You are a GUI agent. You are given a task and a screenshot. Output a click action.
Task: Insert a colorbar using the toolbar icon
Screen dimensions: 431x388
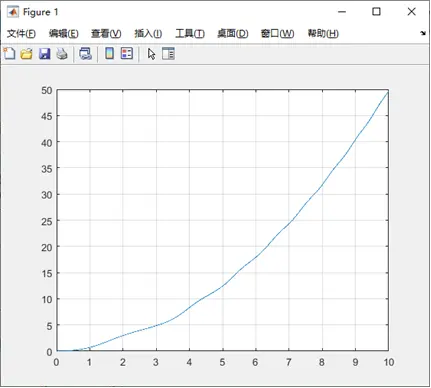point(109,53)
